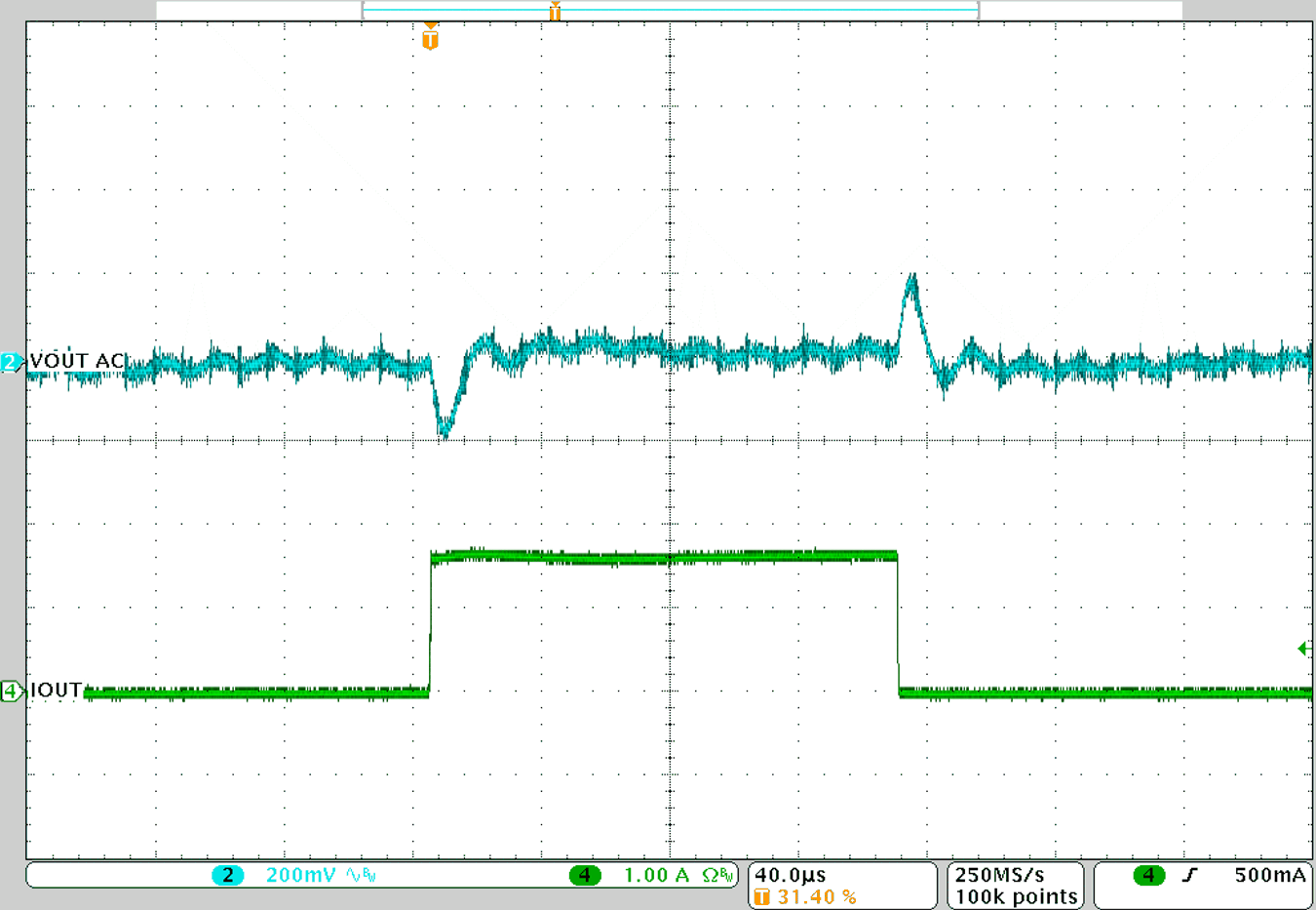Image resolution: width=1316 pixels, height=910 pixels.
Task: Select the 40.0µs horizontal timebase readout
Action: 791,875
